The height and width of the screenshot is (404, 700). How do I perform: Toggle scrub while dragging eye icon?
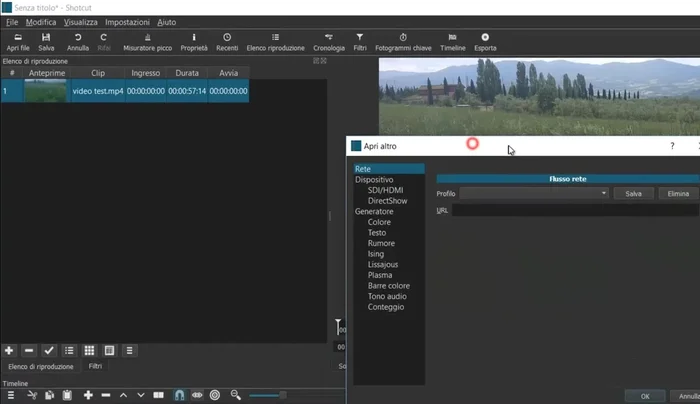point(197,396)
